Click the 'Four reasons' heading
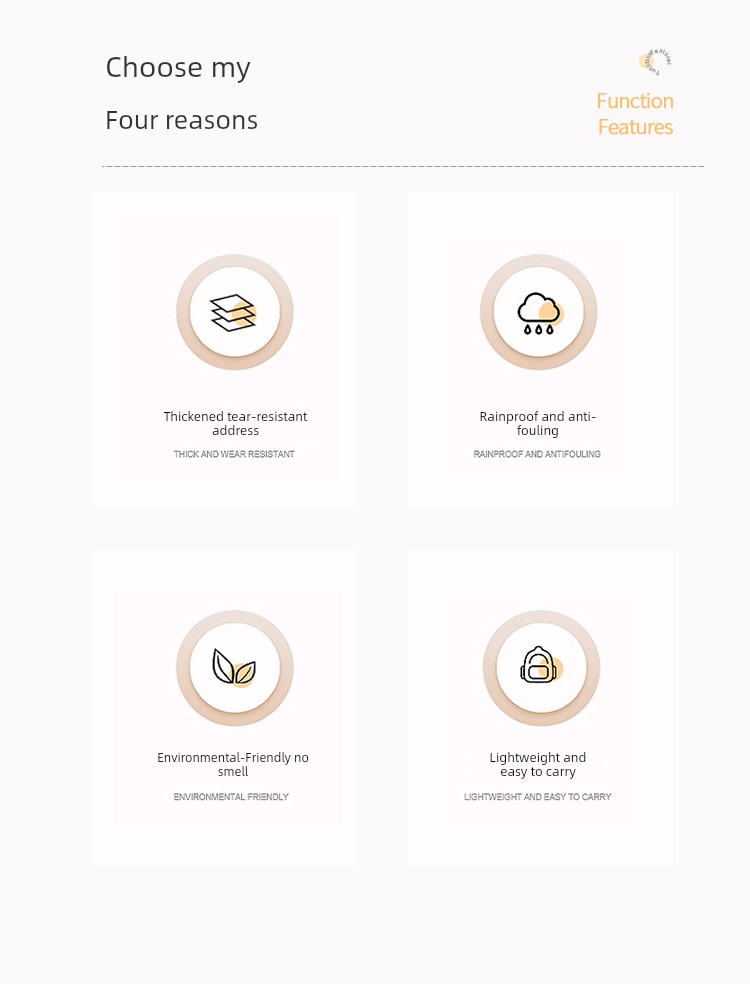Screen dimensions: 750x984 click(x=181, y=120)
